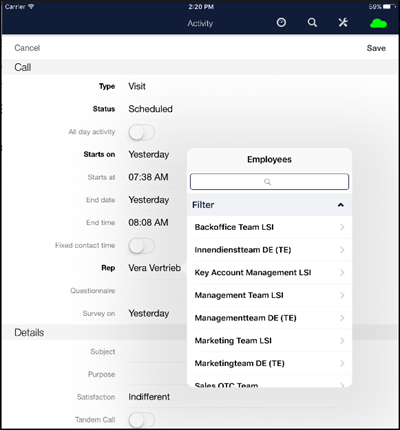Focus the Employees search field
The width and height of the screenshot is (400, 430).
pos(269,182)
